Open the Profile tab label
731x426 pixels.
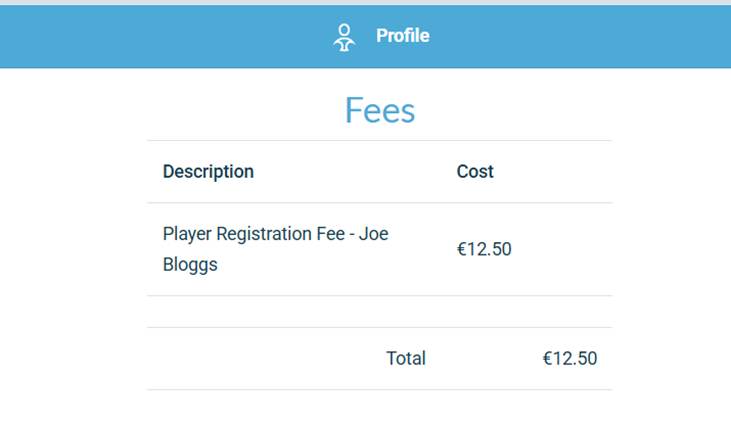402,36
